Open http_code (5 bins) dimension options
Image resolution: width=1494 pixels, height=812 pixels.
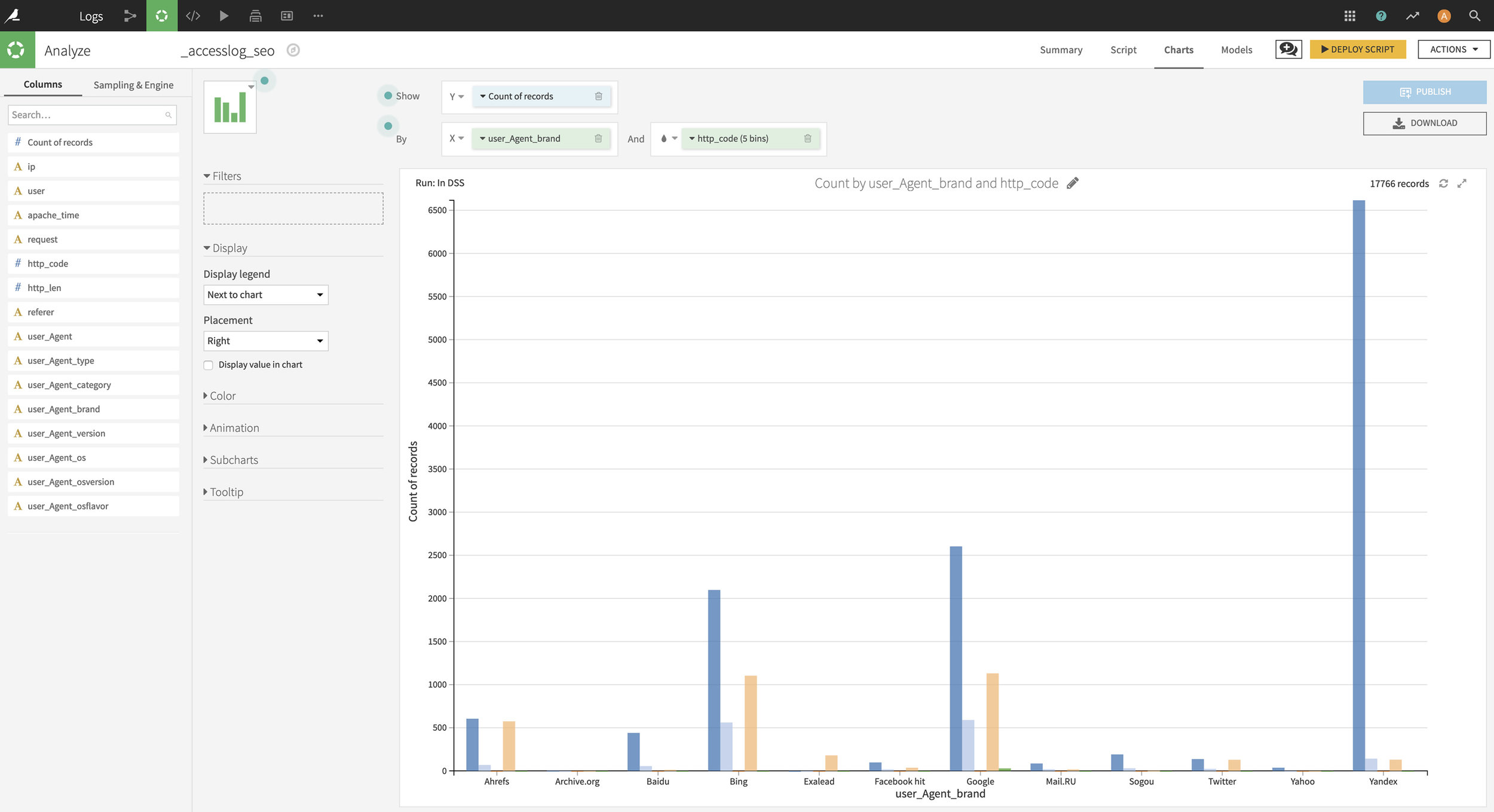pos(692,139)
